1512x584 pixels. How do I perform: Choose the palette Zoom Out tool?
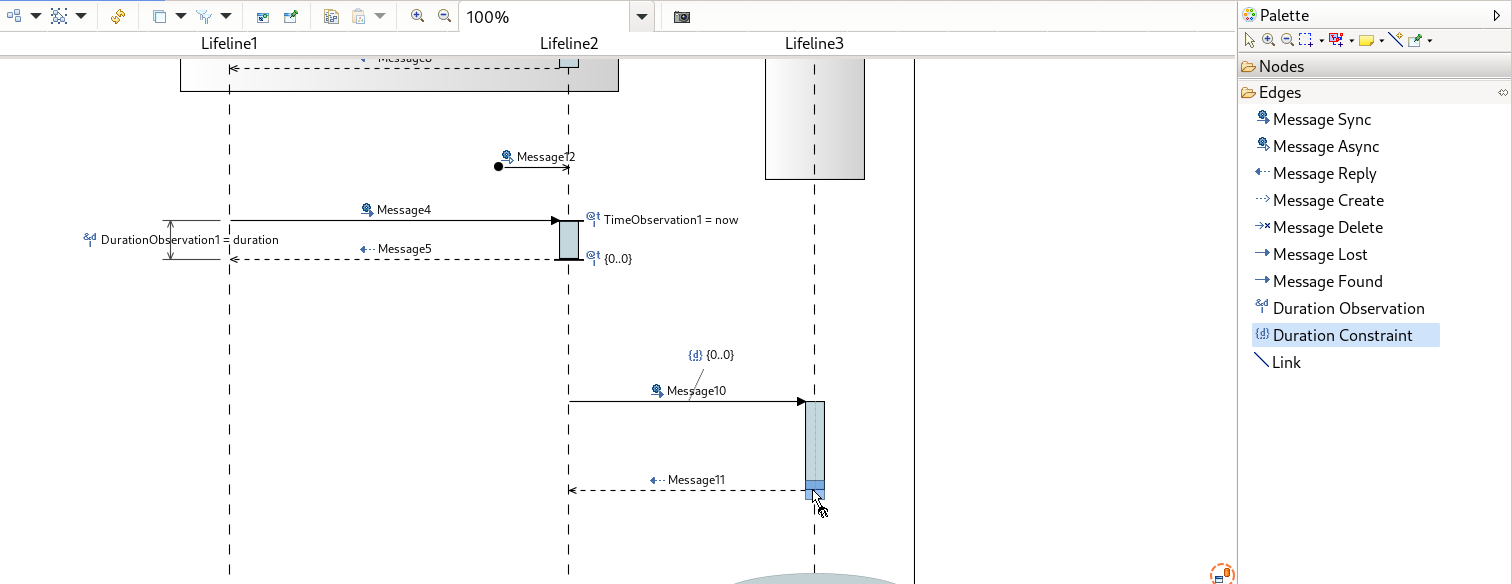tap(1287, 40)
